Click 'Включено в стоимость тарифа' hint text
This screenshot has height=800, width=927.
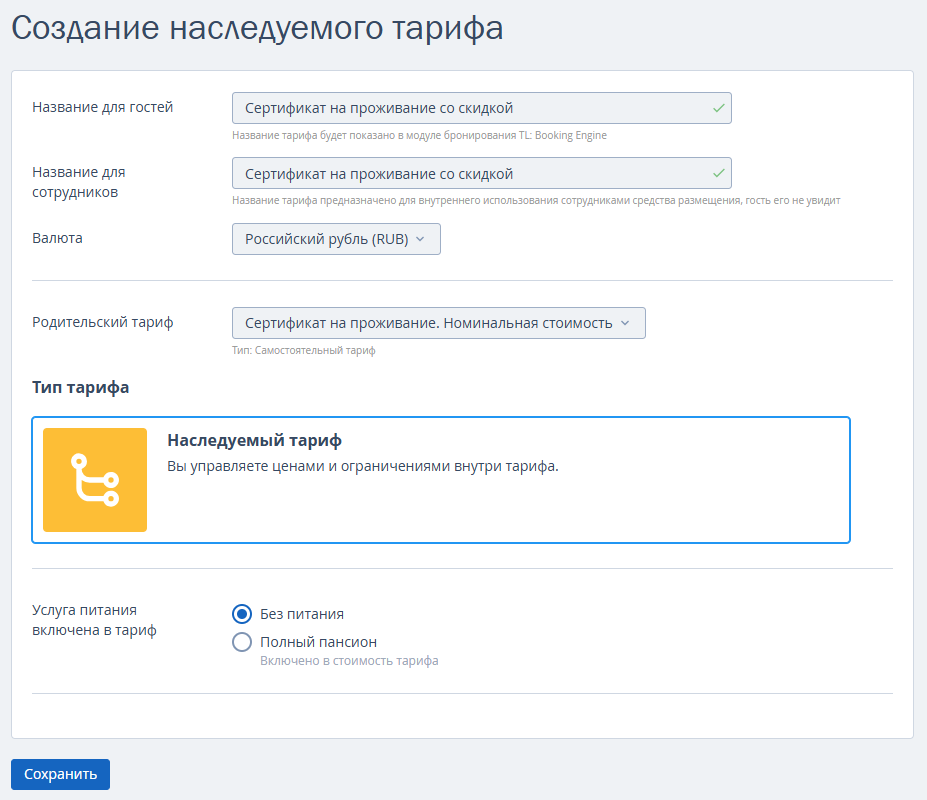point(349,660)
